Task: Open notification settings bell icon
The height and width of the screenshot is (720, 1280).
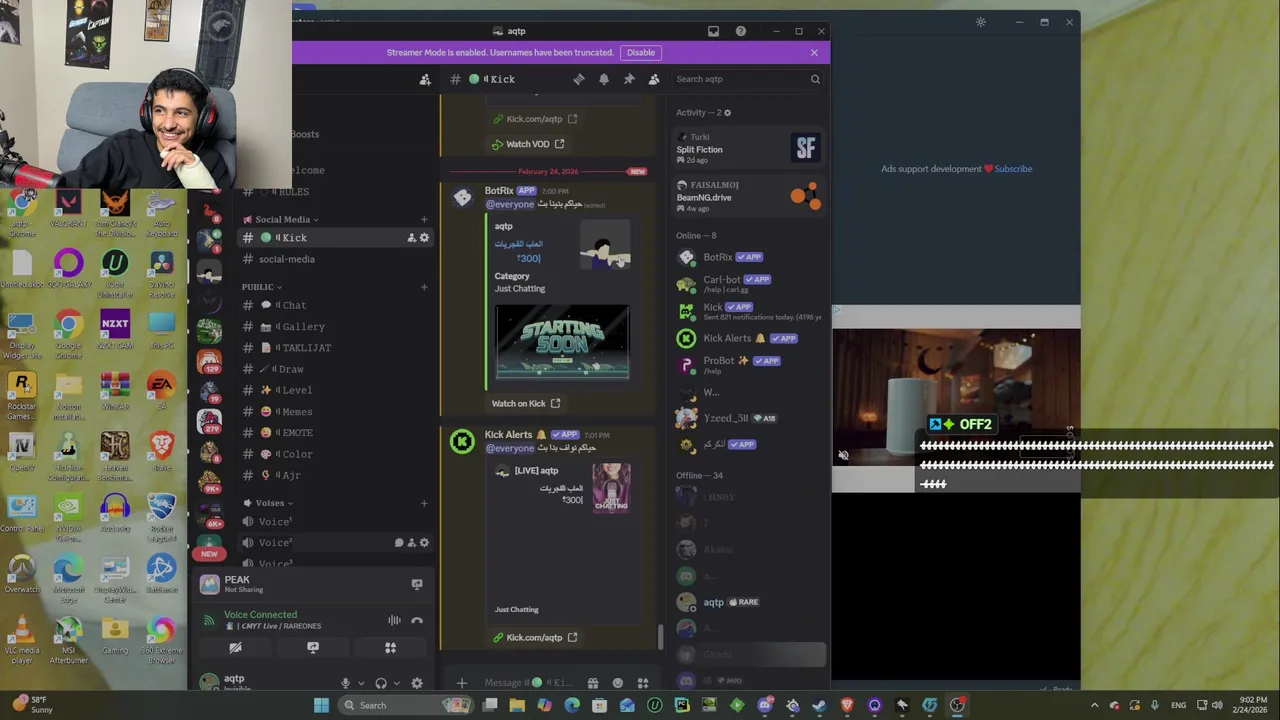Action: (x=604, y=79)
